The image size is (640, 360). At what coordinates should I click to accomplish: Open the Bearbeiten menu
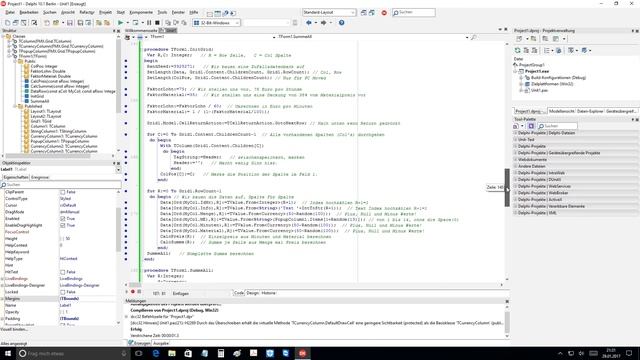pos(29,13)
